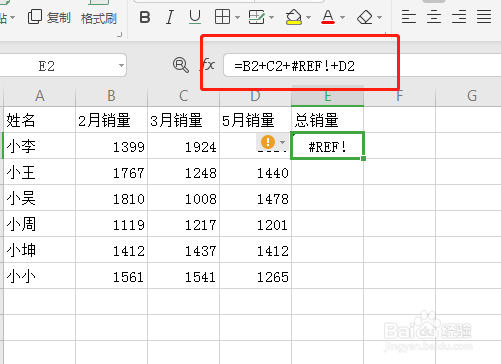Viewport: 501px width, 364px height.
Task: Select cell with value 1201
Action: point(255,224)
